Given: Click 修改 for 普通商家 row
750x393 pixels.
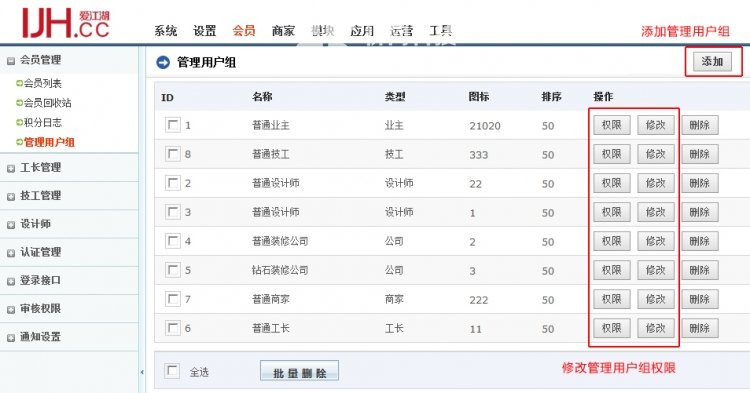Looking at the screenshot, I should 656,299.
